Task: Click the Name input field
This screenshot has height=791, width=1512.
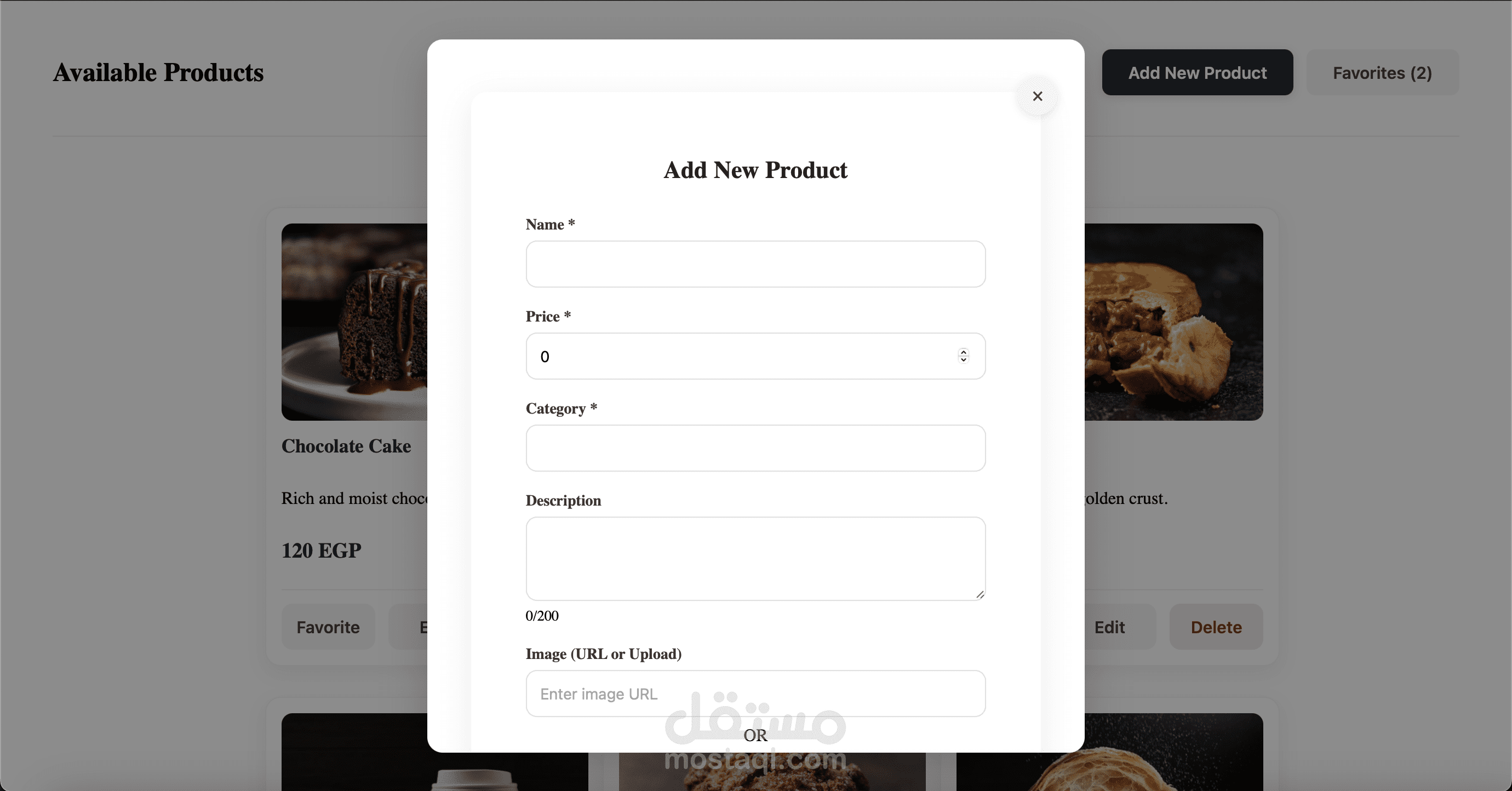Action: tap(755, 264)
